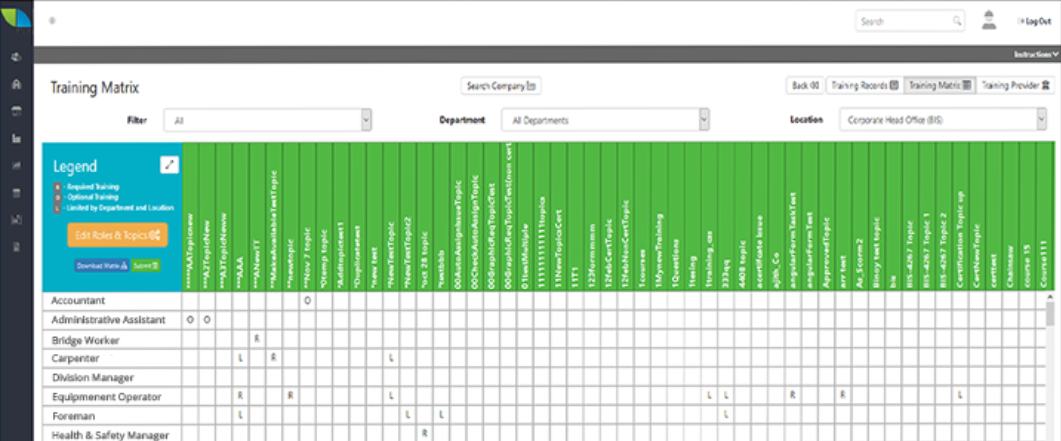This screenshot has width=1061, height=441.
Task: Click the small circle icon in the top header
Action: pos(52,20)
